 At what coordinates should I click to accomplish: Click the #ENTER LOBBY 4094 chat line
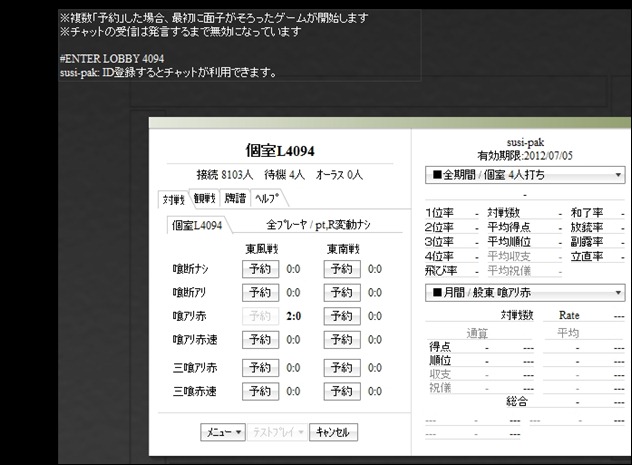(x=112, y=59)
